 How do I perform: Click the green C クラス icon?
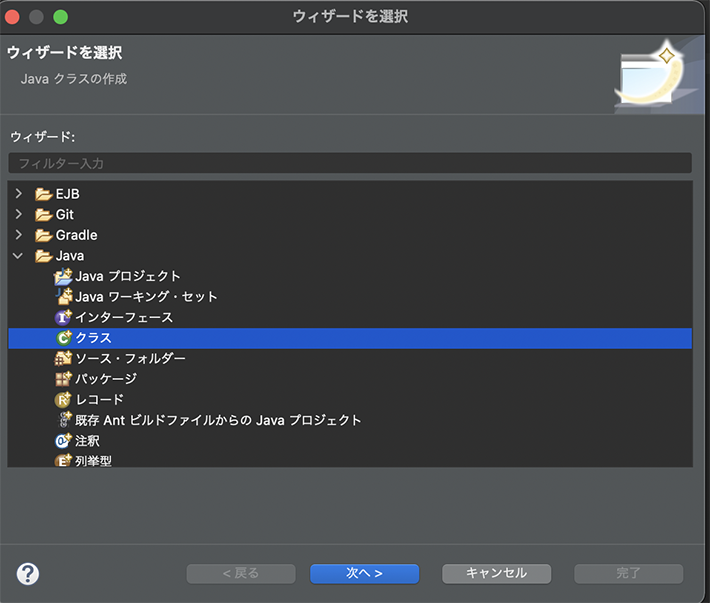[64, 338]
